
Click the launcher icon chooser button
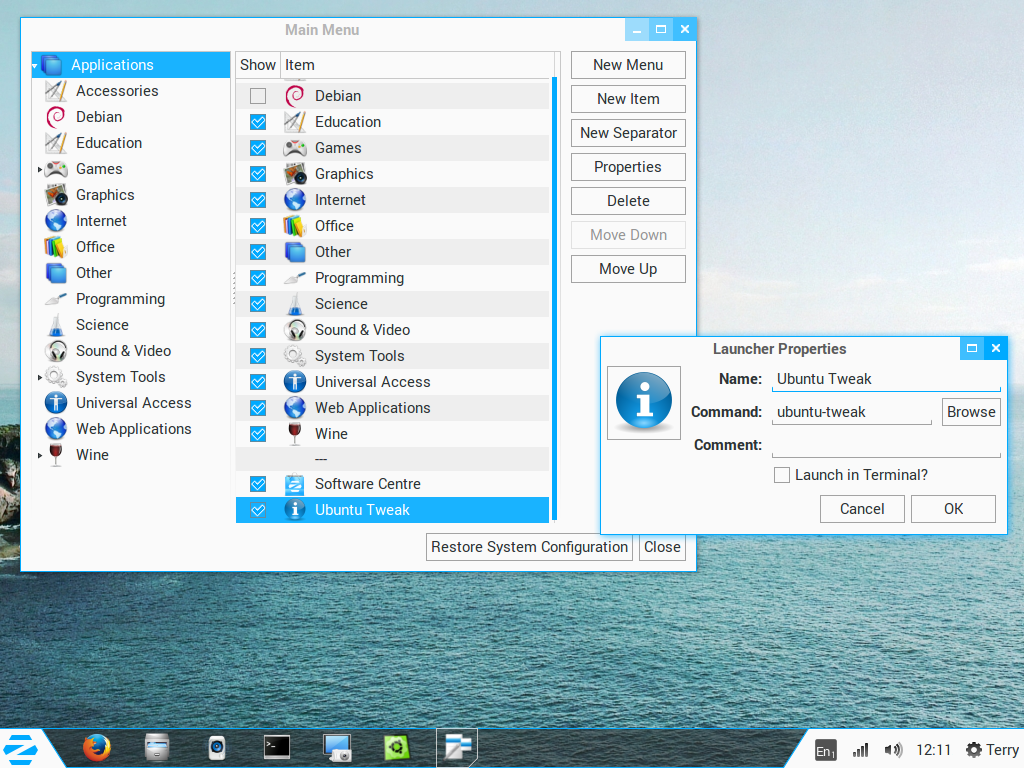click(x=644, y=402)
